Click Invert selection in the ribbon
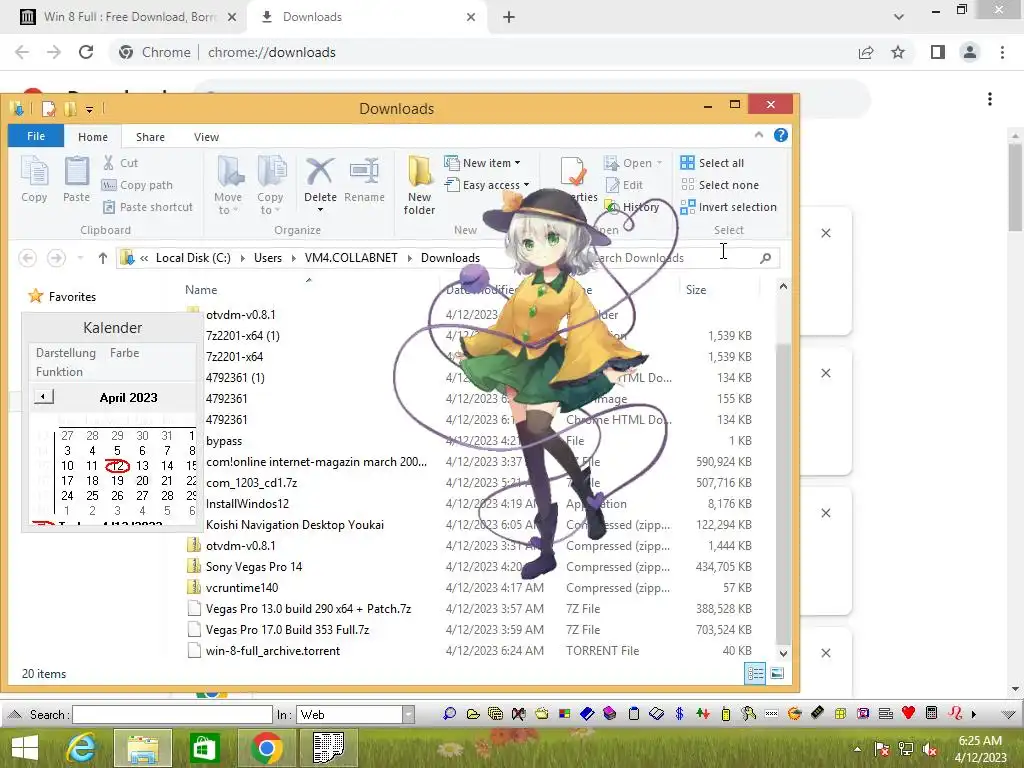 [729, 207]
